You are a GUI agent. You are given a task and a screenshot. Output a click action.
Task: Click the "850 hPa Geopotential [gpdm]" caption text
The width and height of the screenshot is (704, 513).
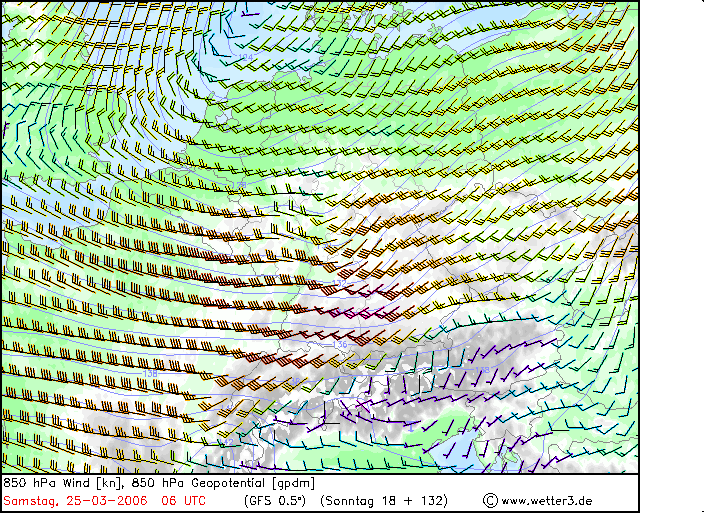pos(223,483)
